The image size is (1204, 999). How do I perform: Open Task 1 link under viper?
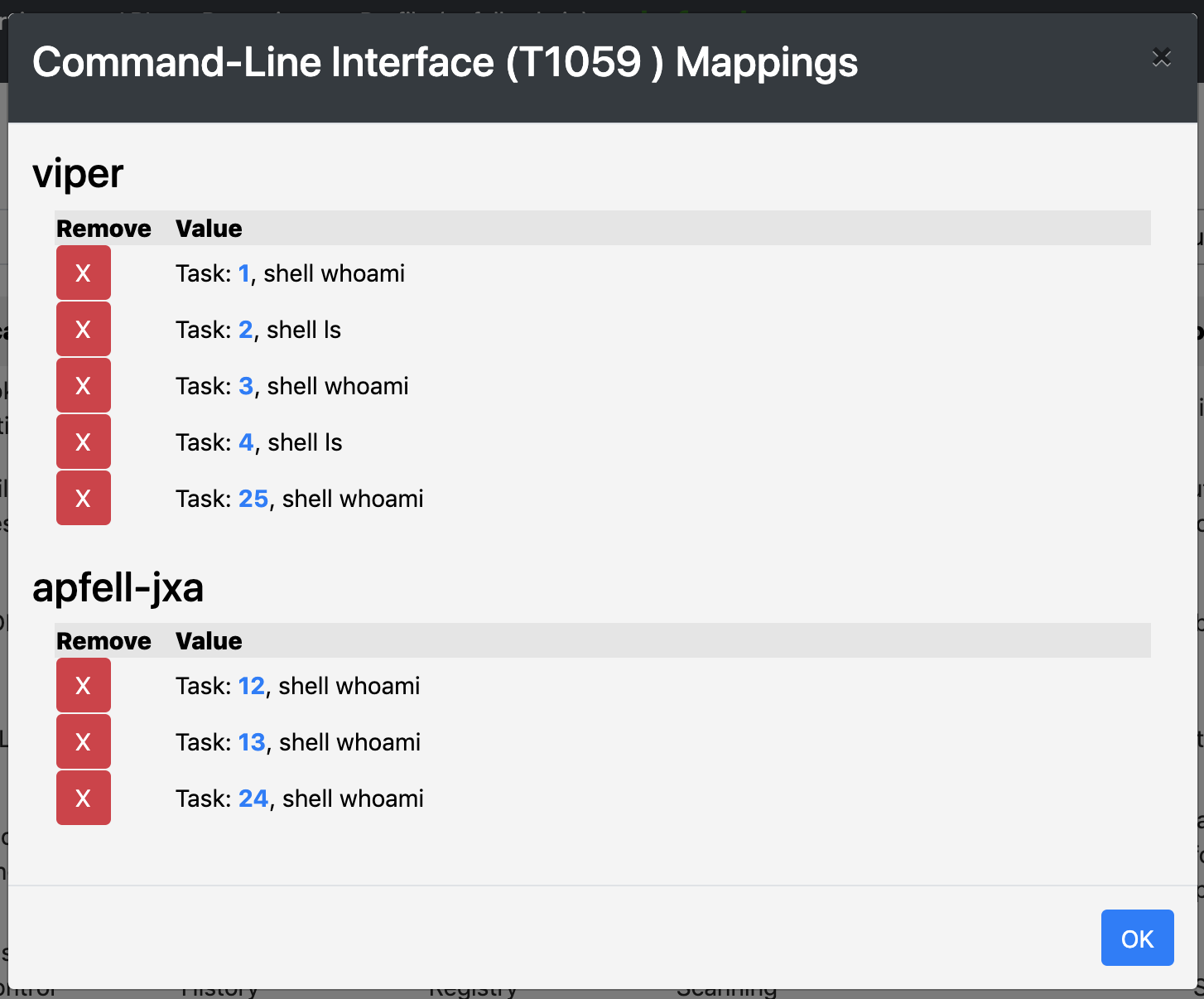[x=244, y=273]
